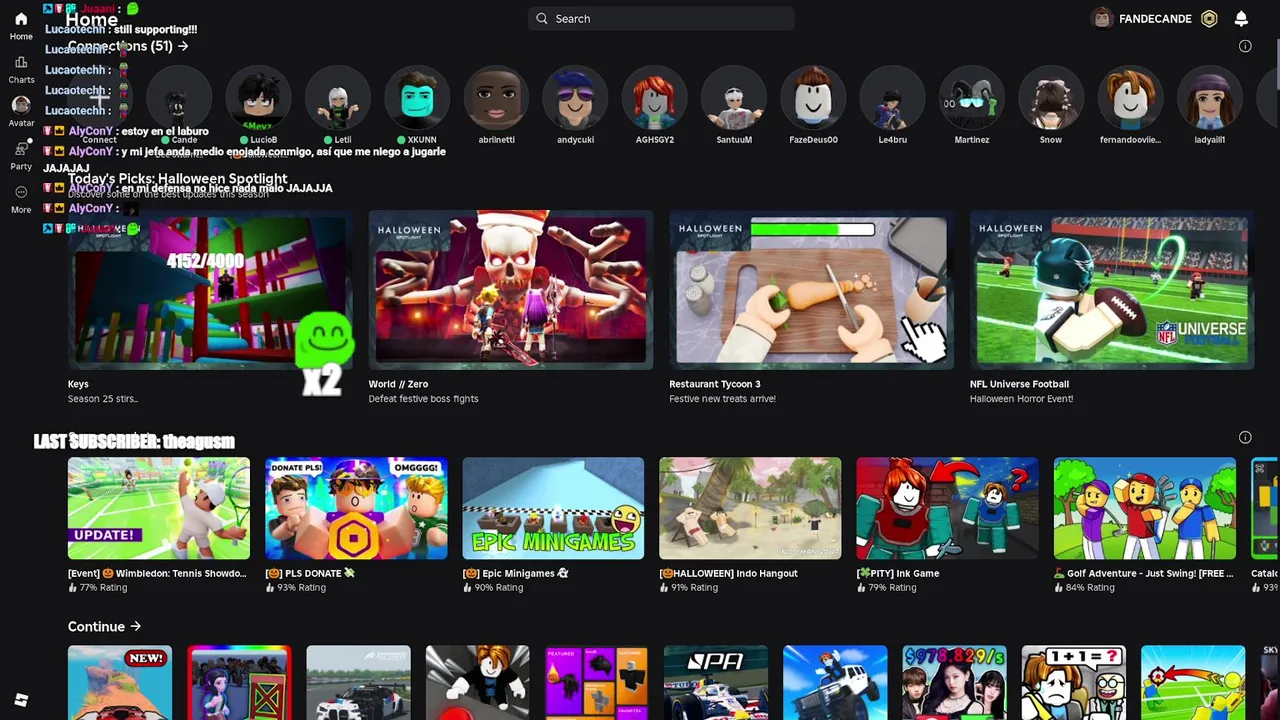Open Snow's connection avatar
This screenshot has width=1280, height=720.
point(1050,98)
